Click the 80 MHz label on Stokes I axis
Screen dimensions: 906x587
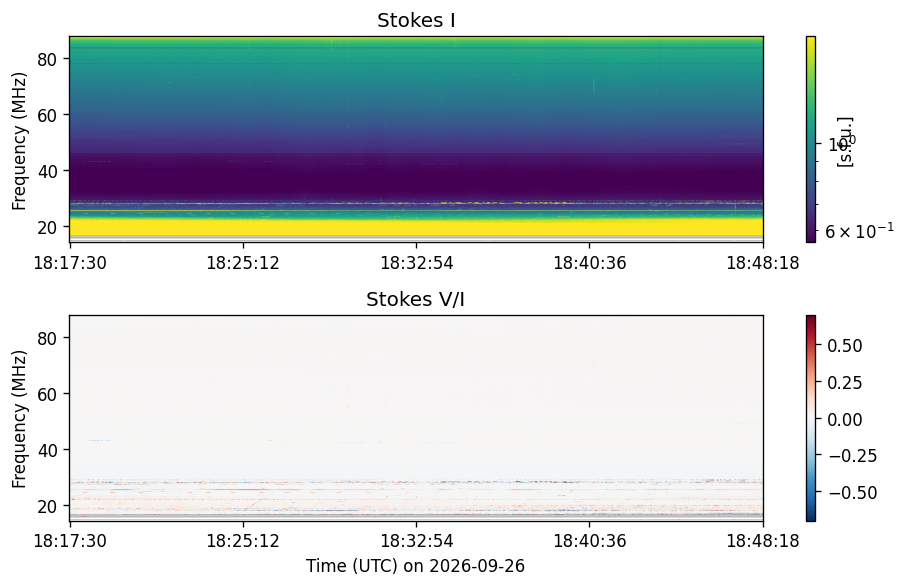(46, 60)
